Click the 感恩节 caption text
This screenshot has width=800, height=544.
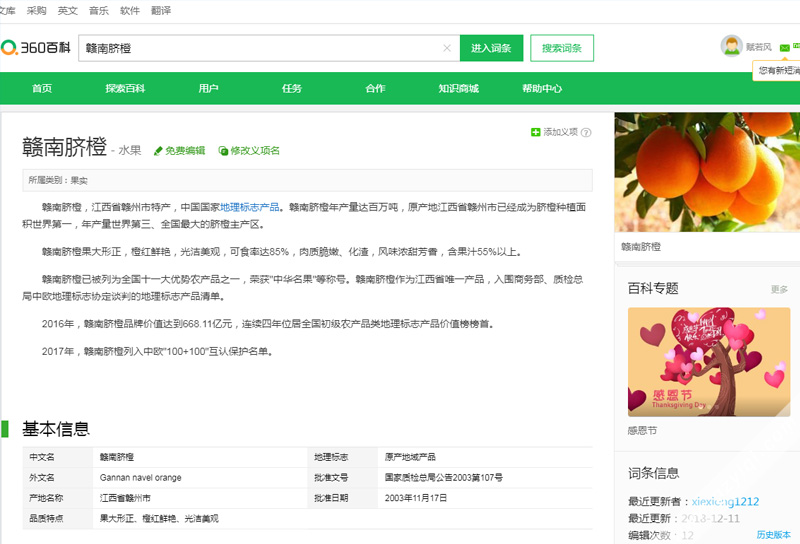click(x=642, y=431)
